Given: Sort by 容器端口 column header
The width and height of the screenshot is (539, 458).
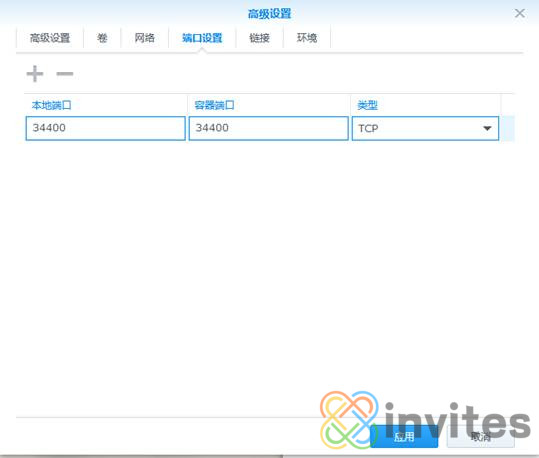Looking at the screenshot, I should (x=214, y=105).
